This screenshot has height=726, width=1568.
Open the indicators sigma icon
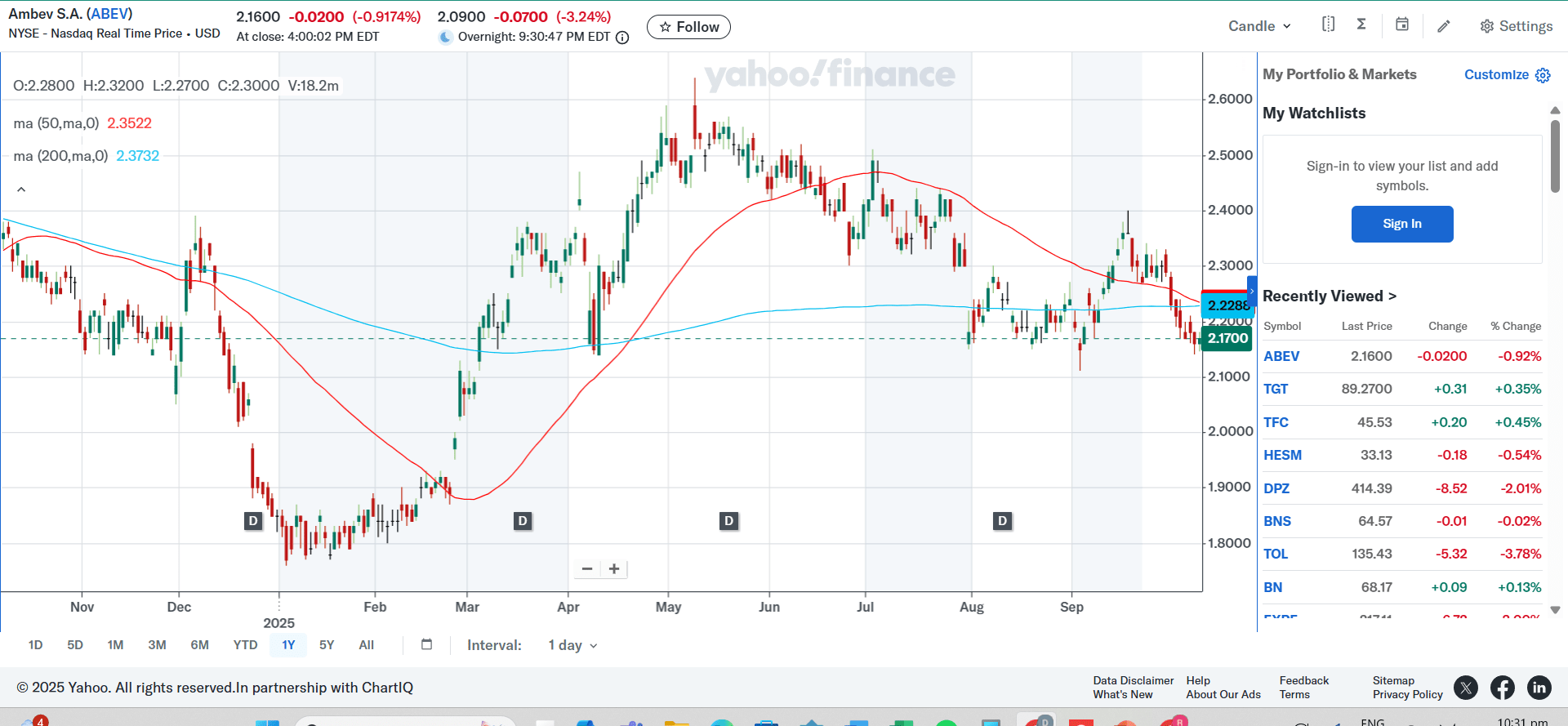click(x=1361, y=24)
